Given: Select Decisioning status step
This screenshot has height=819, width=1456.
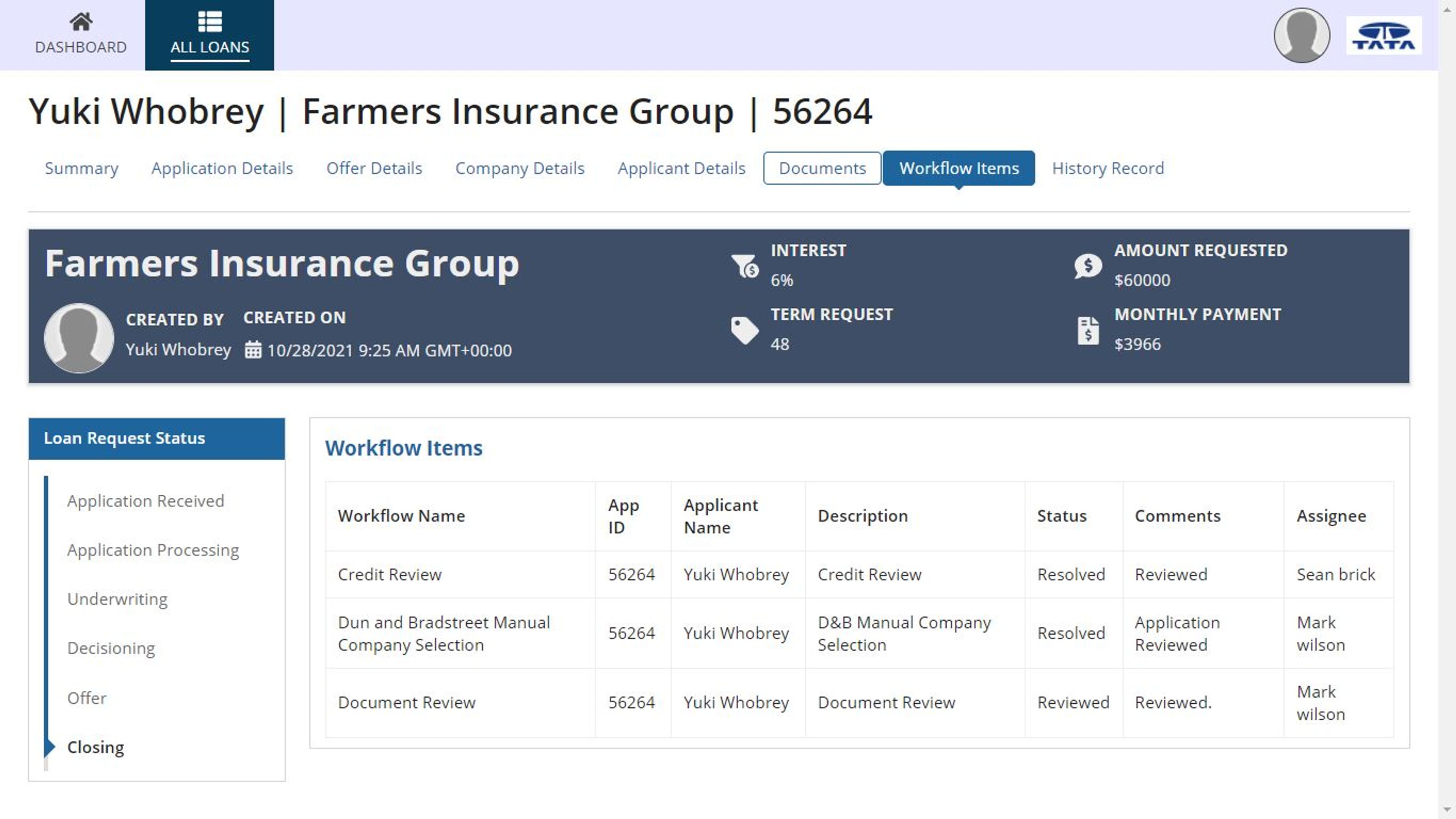Looking at the screenshot, I should [x=111, y=648].
